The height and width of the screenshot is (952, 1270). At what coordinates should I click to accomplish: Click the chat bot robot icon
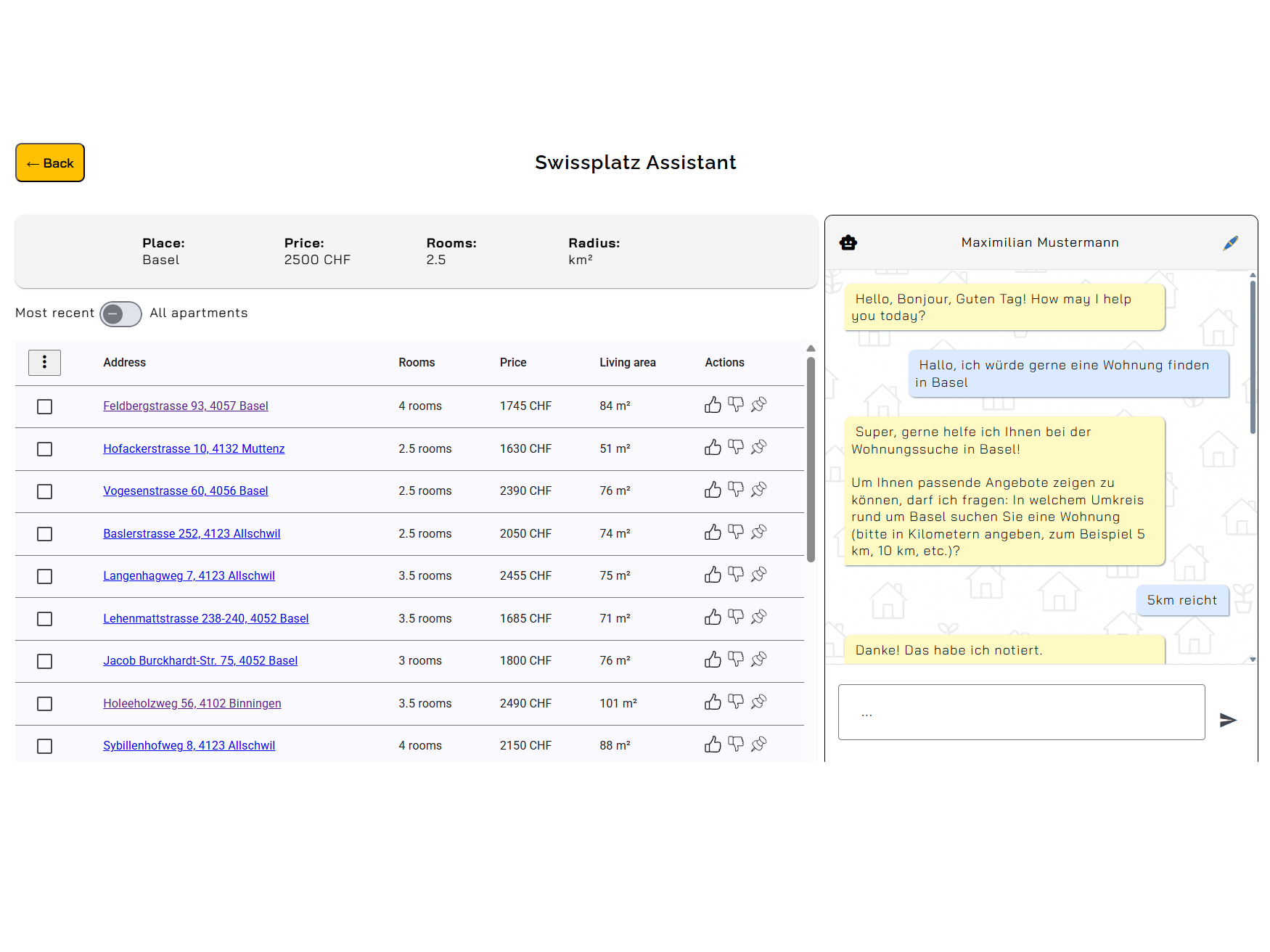[x=848, y=242]
